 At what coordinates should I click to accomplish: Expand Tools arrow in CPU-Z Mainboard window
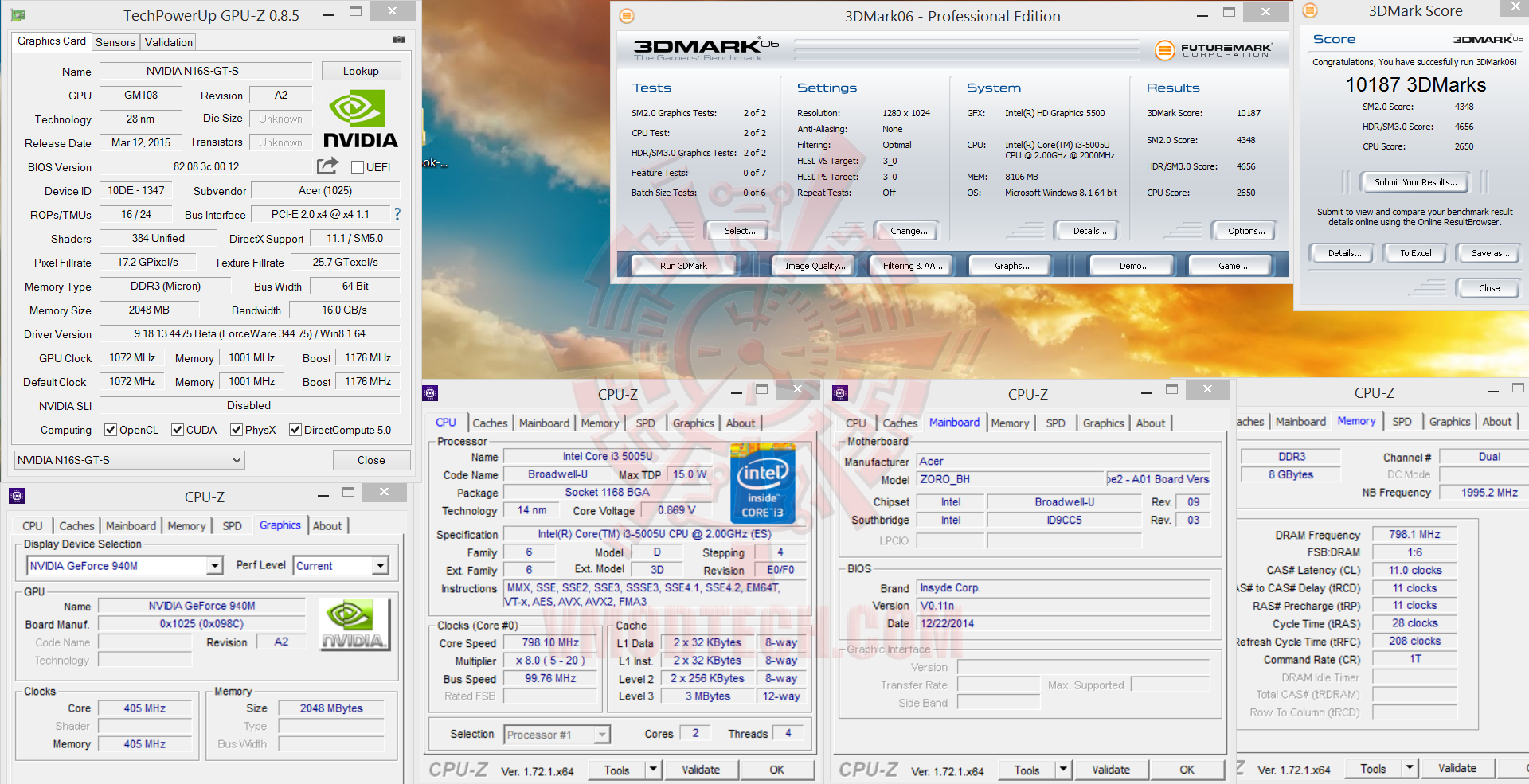click(1063, 770)
